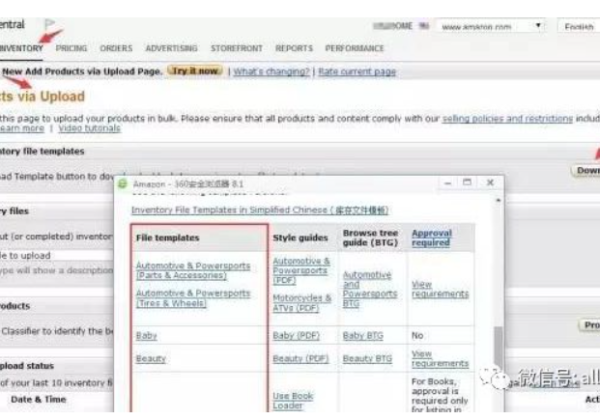This screenshot has width=600, height=420.
Task: Maximize the Amazon popup window
Action: coord(467,182)
